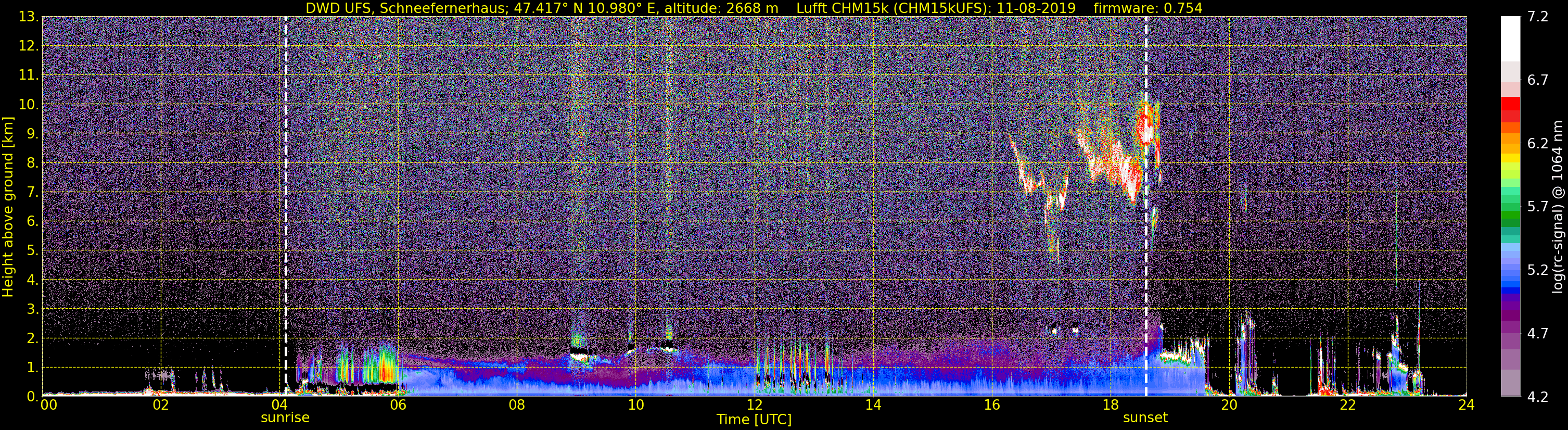Click the height axis tick label '2.'
Image resolution: width=1568 pixels, height=430 pixels.
32,338
